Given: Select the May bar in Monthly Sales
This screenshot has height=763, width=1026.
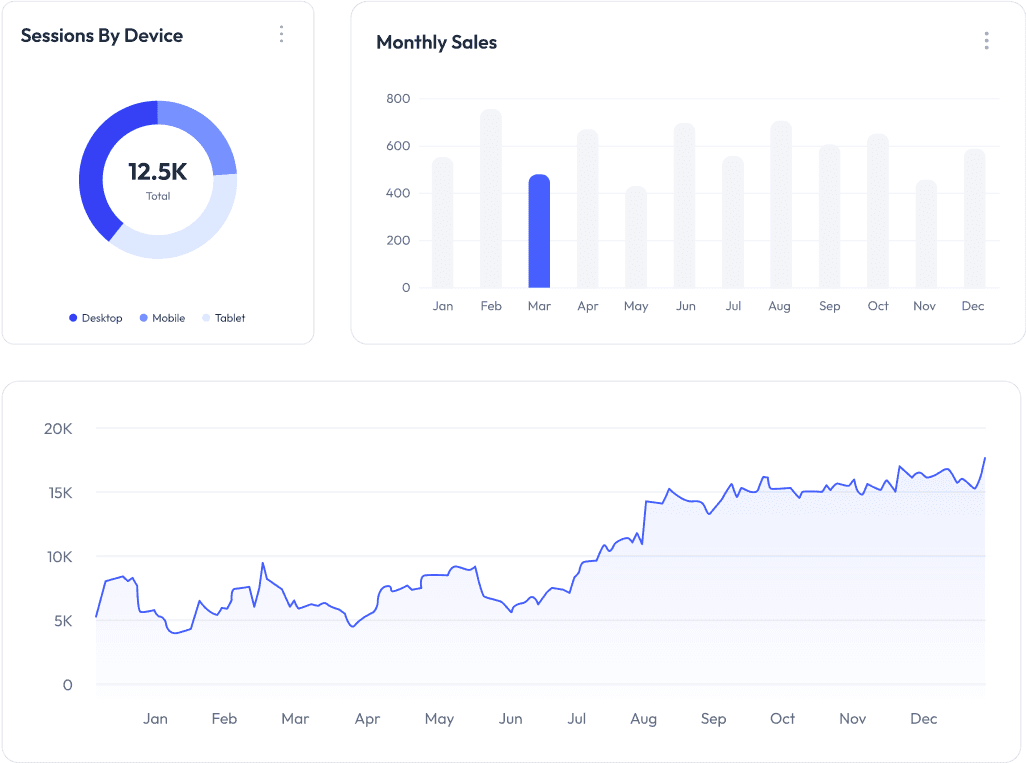Looking at the screenshot, I should click(x=636, y=237).
